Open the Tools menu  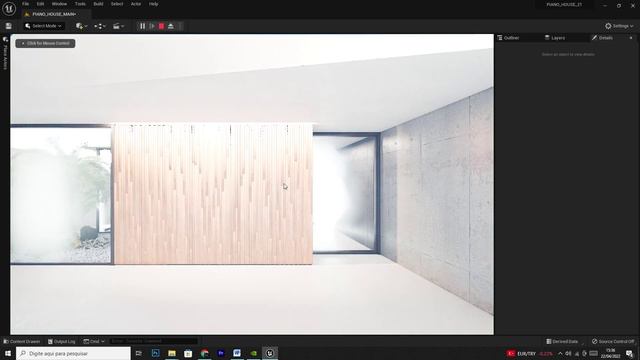pos(80,4)
